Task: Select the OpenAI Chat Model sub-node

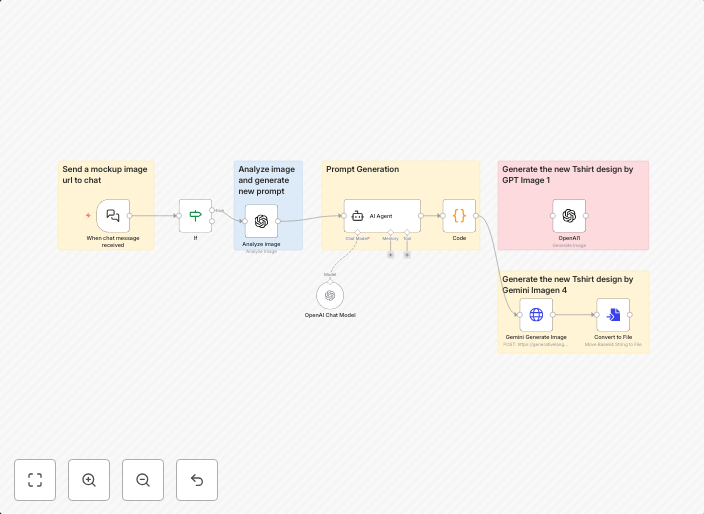Action: [x=330, y=295]
